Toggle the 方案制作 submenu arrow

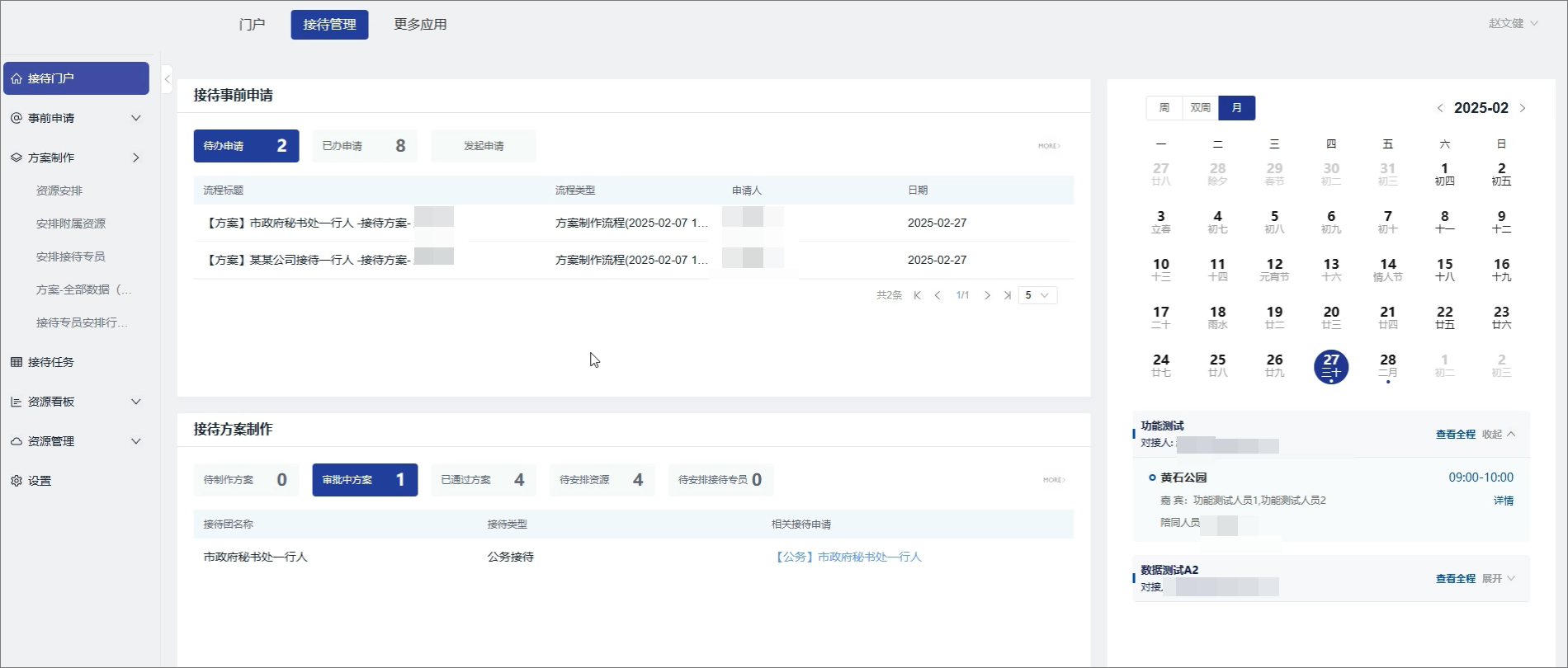(136, 158)
